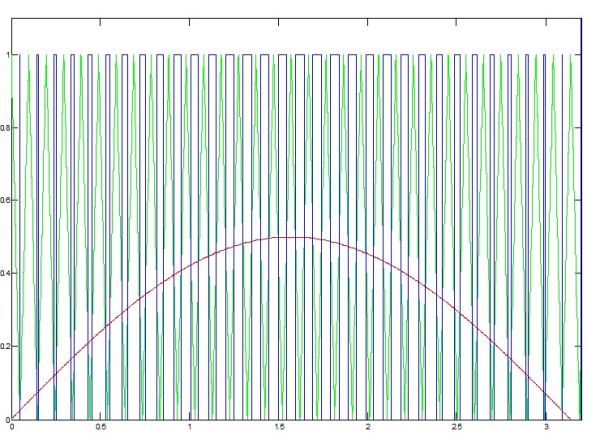Select the x-axis tick label 0.5
The image size is (600, 444).
click(101, 427)
